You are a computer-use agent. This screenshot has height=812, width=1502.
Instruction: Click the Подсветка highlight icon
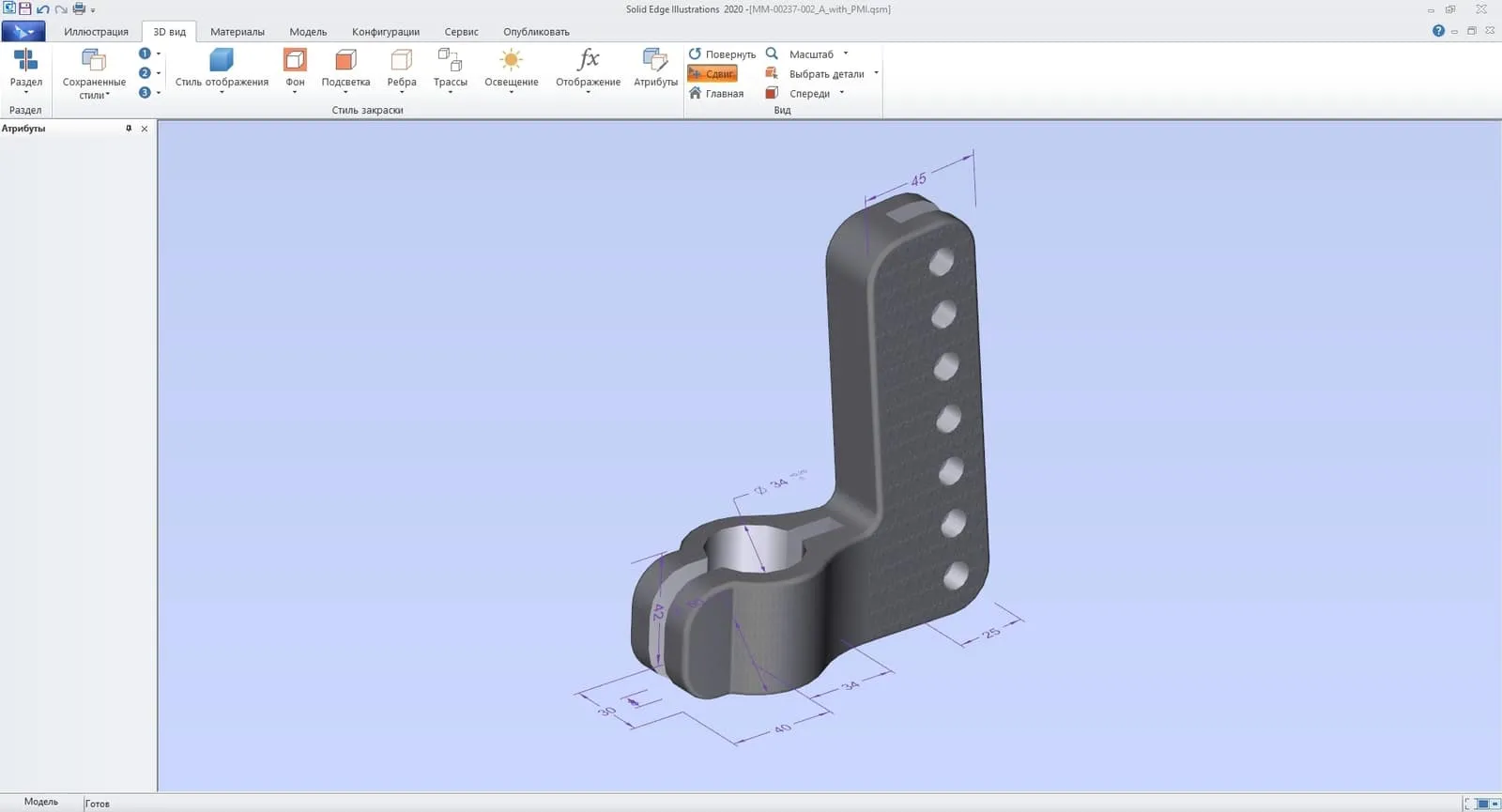coord(345,60)
